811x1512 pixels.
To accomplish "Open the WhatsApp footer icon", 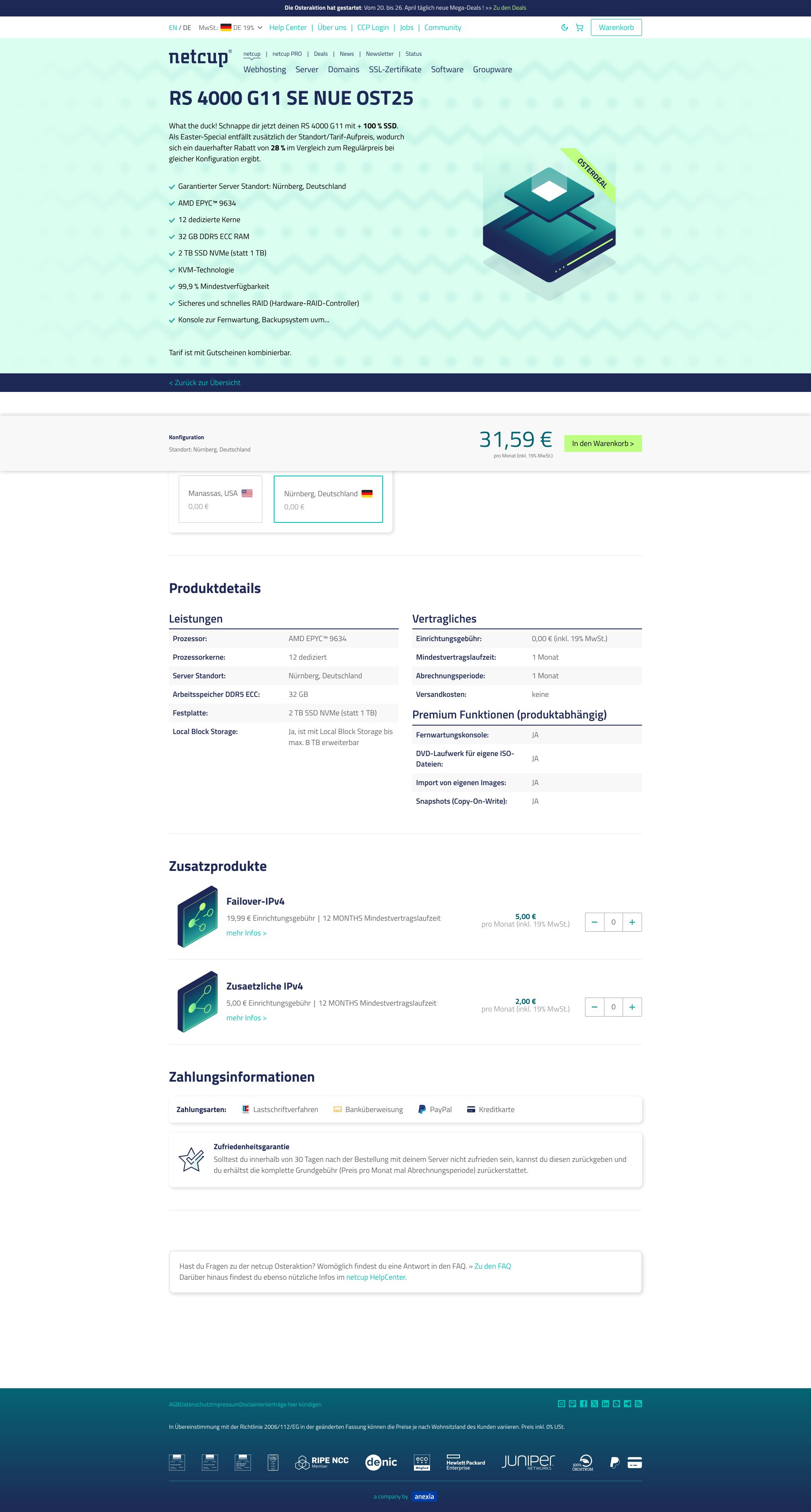I will pos(616,1403).
